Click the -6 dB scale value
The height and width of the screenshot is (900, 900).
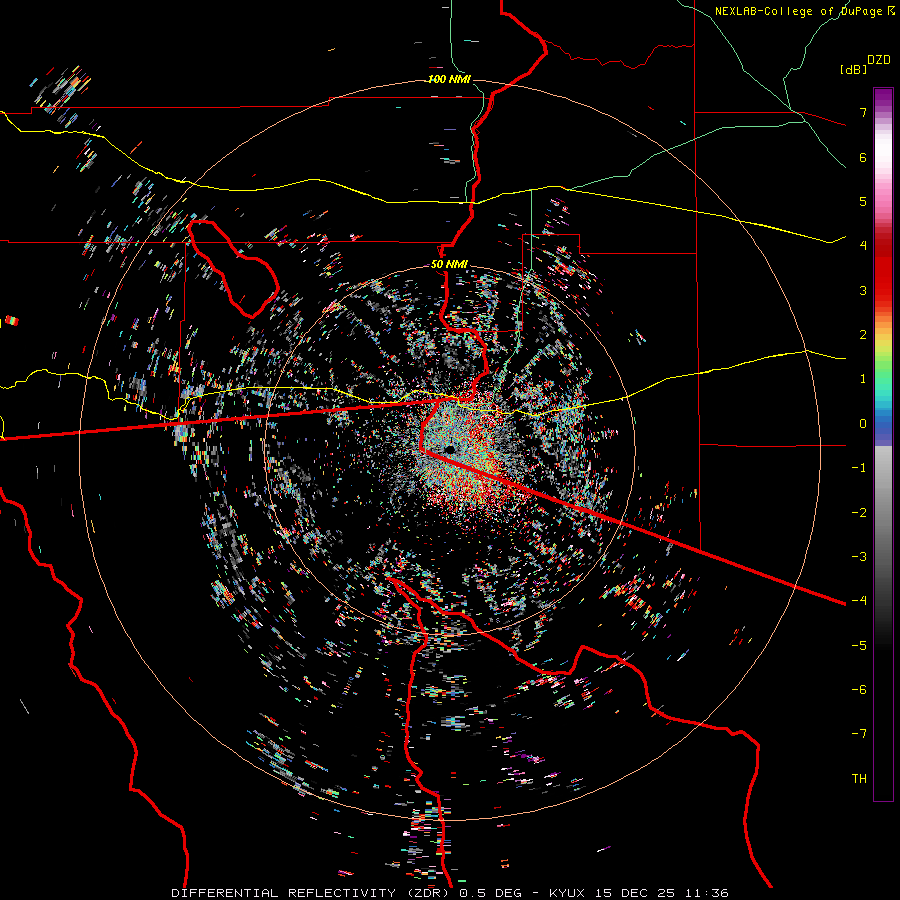point(859,690)
